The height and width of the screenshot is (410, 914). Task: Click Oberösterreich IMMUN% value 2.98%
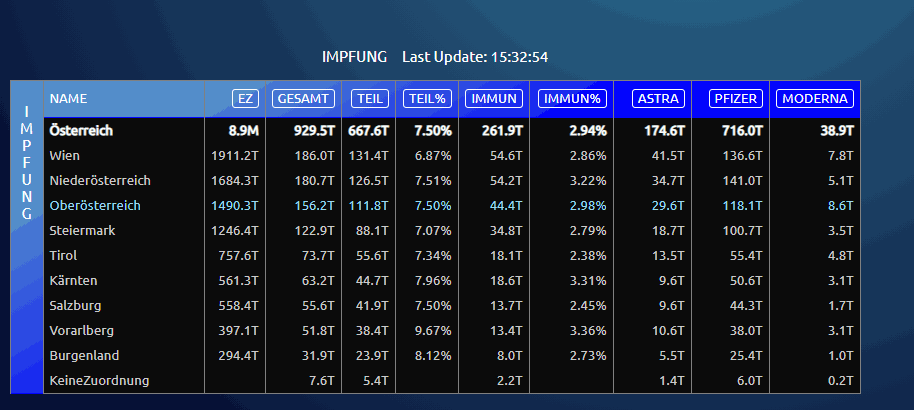tap(588, 206)
